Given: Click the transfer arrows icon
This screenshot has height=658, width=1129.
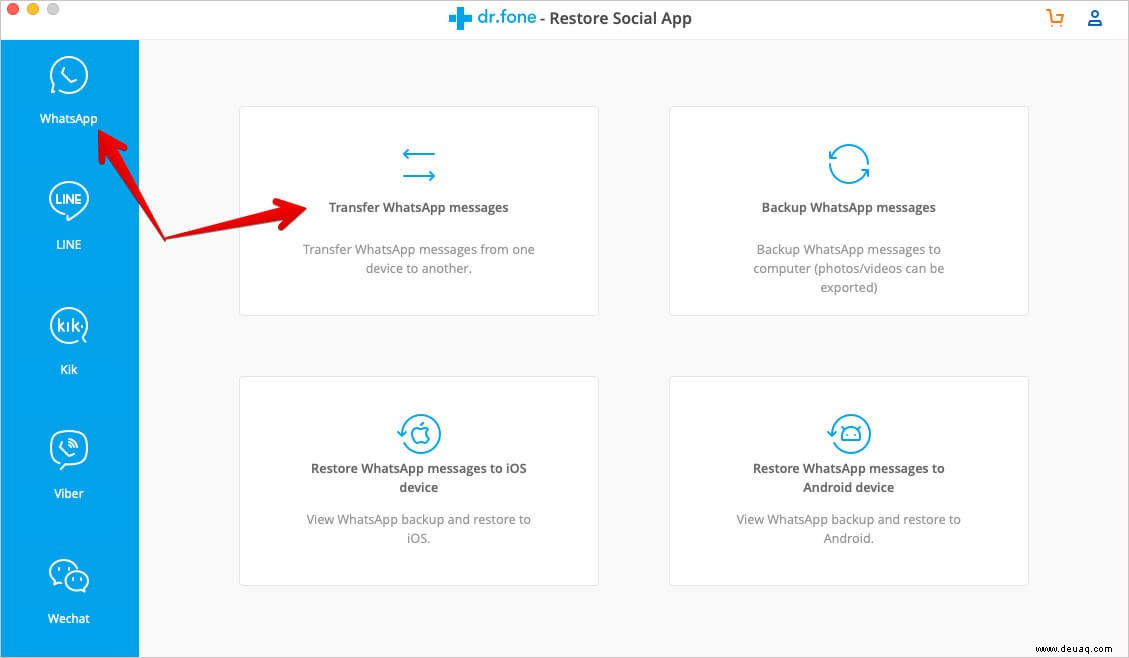Looking at the screenshot, I should pos(418,164).
